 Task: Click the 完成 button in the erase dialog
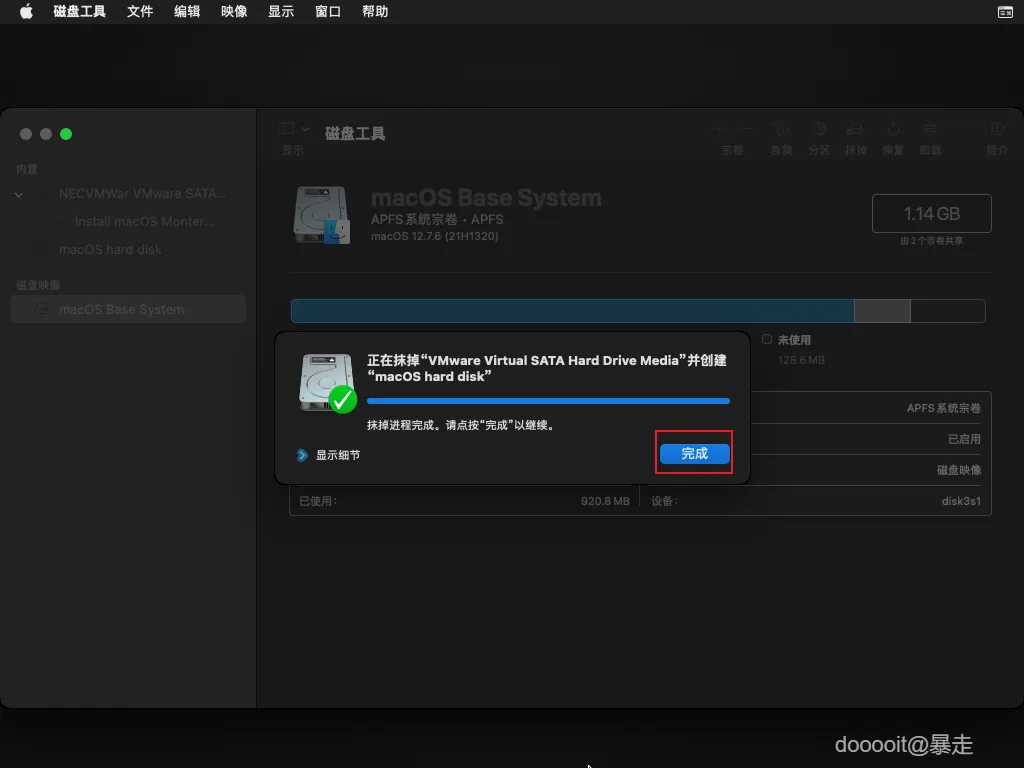tap(694, 453)
